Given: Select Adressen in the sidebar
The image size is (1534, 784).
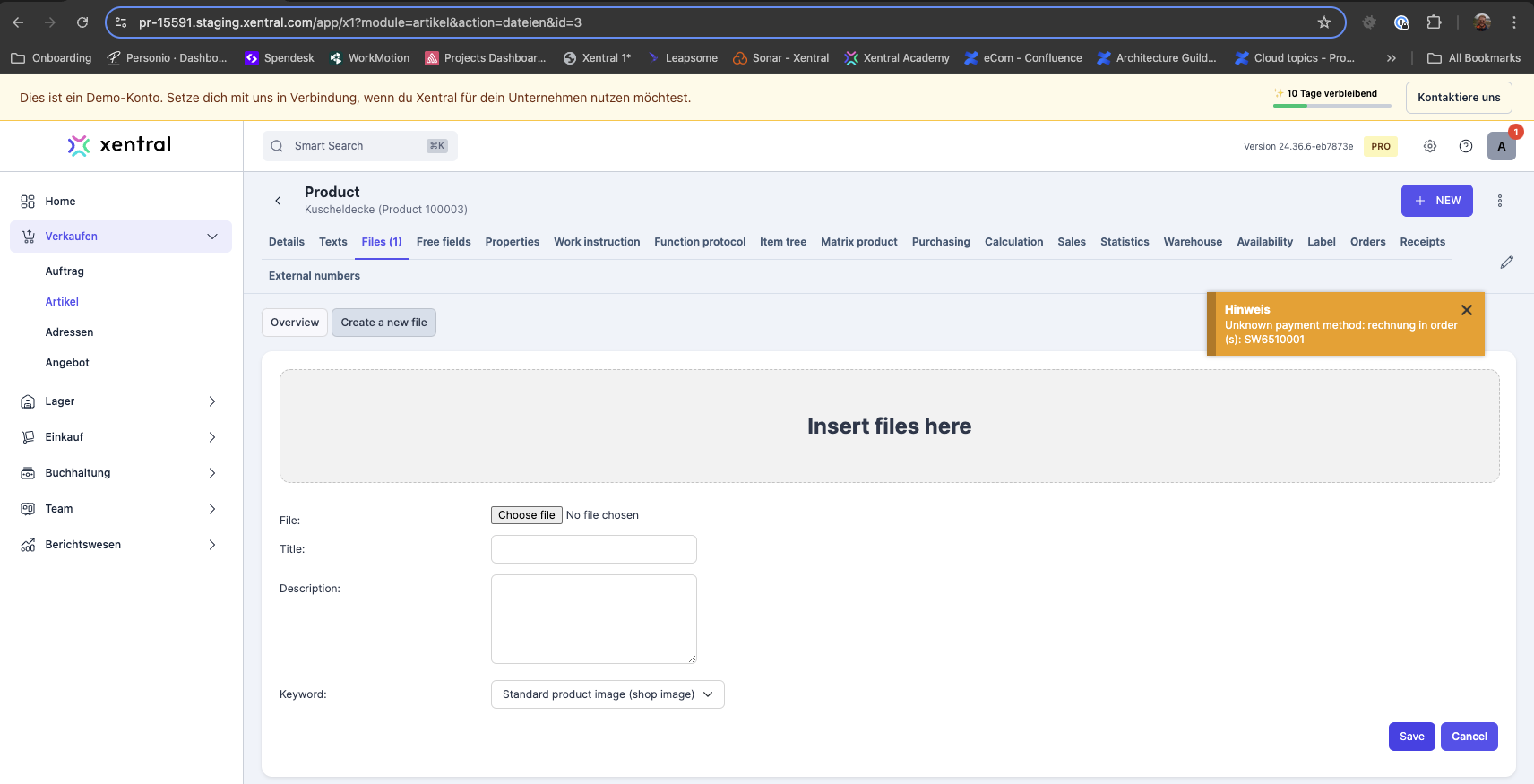Looking at the screenshot, I should [x=69, y=332].
